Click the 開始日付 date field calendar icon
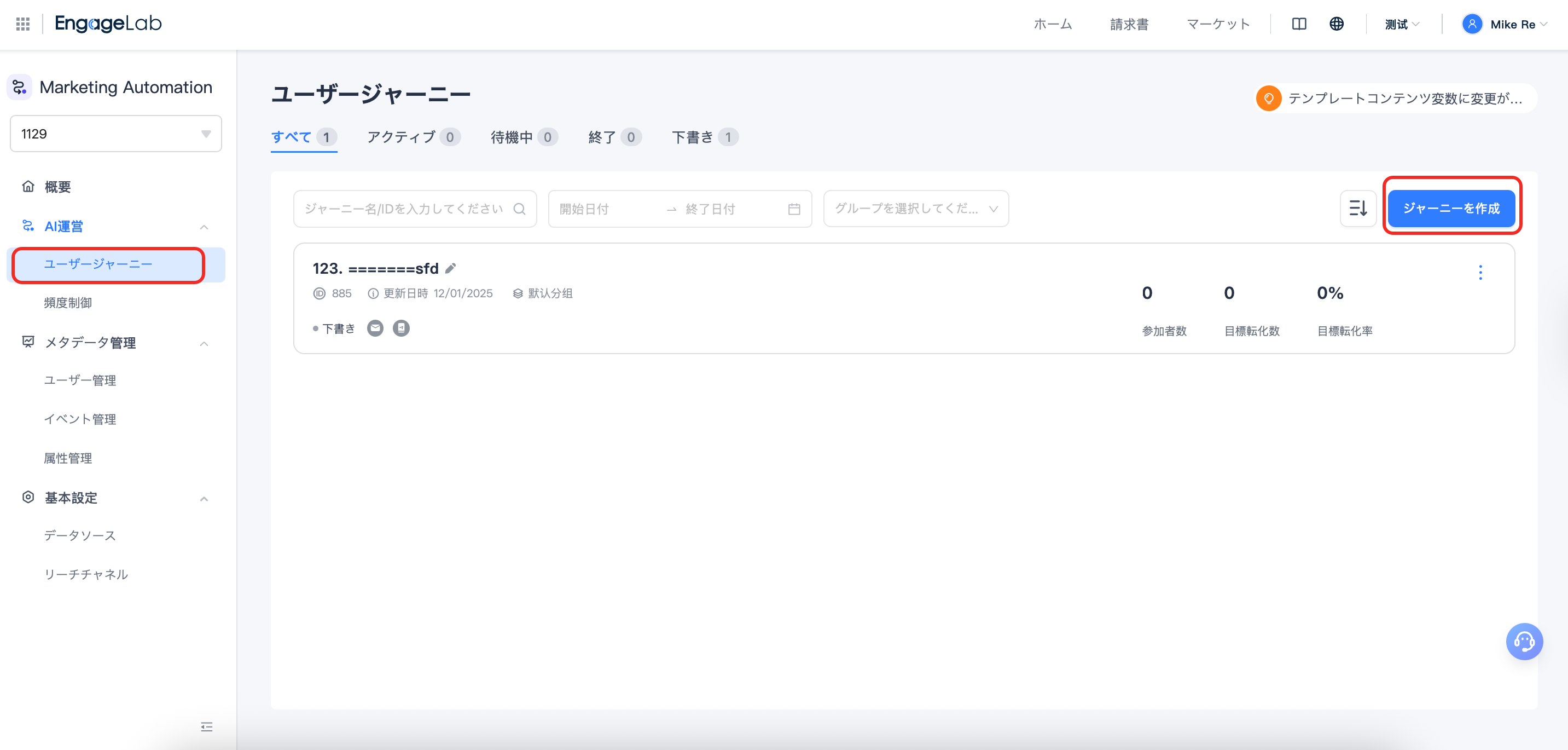 pos(794,209)
